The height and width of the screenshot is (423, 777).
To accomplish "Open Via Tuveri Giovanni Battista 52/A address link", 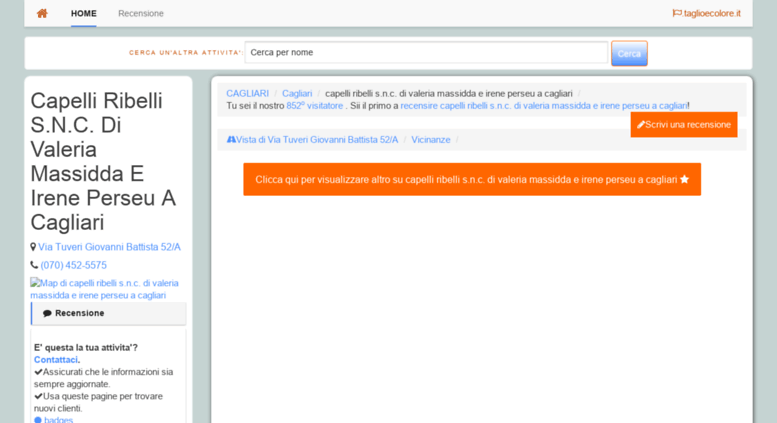I will click(110, 247).
